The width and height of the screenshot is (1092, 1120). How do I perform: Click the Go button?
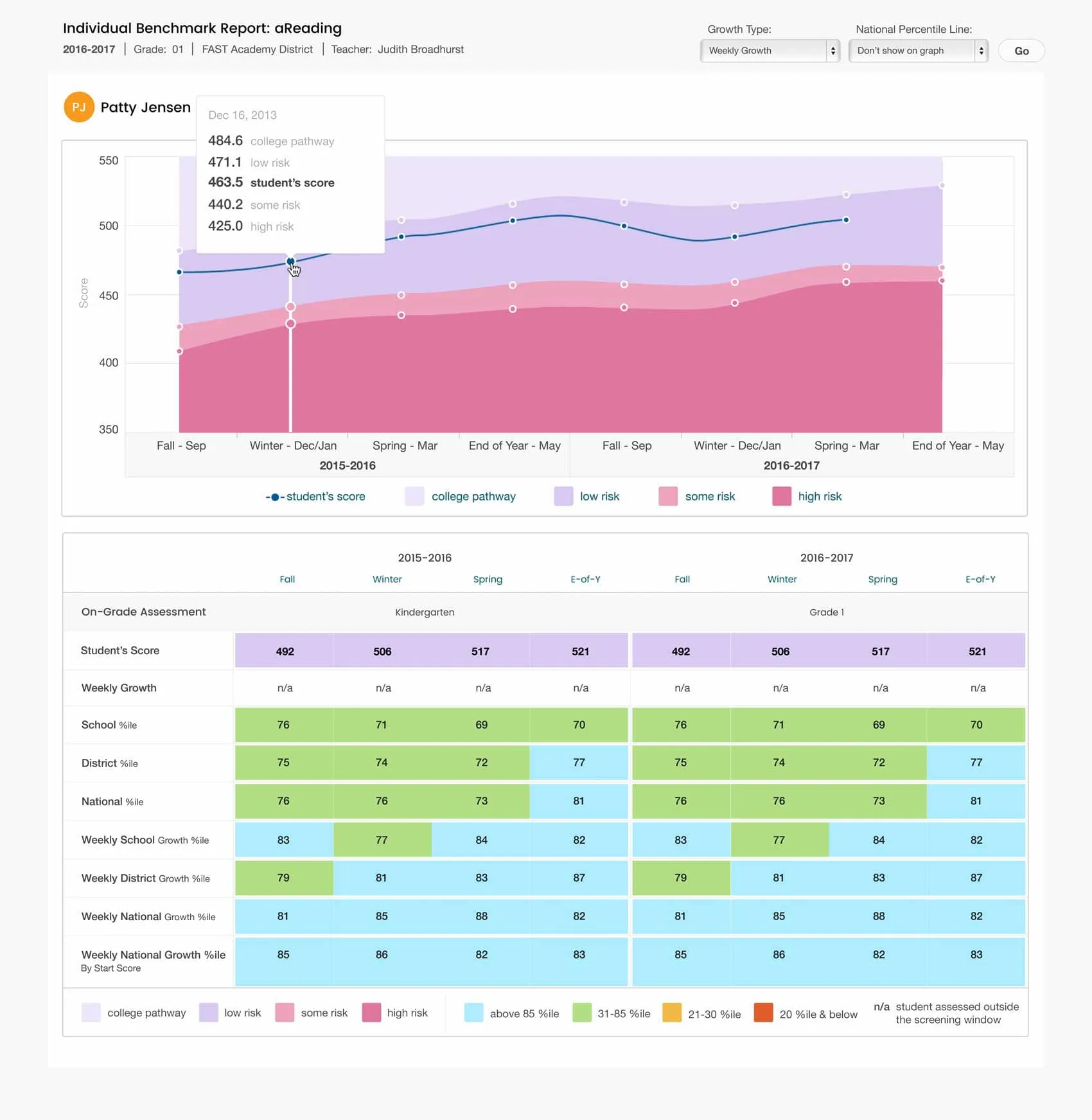point(1021,51)
